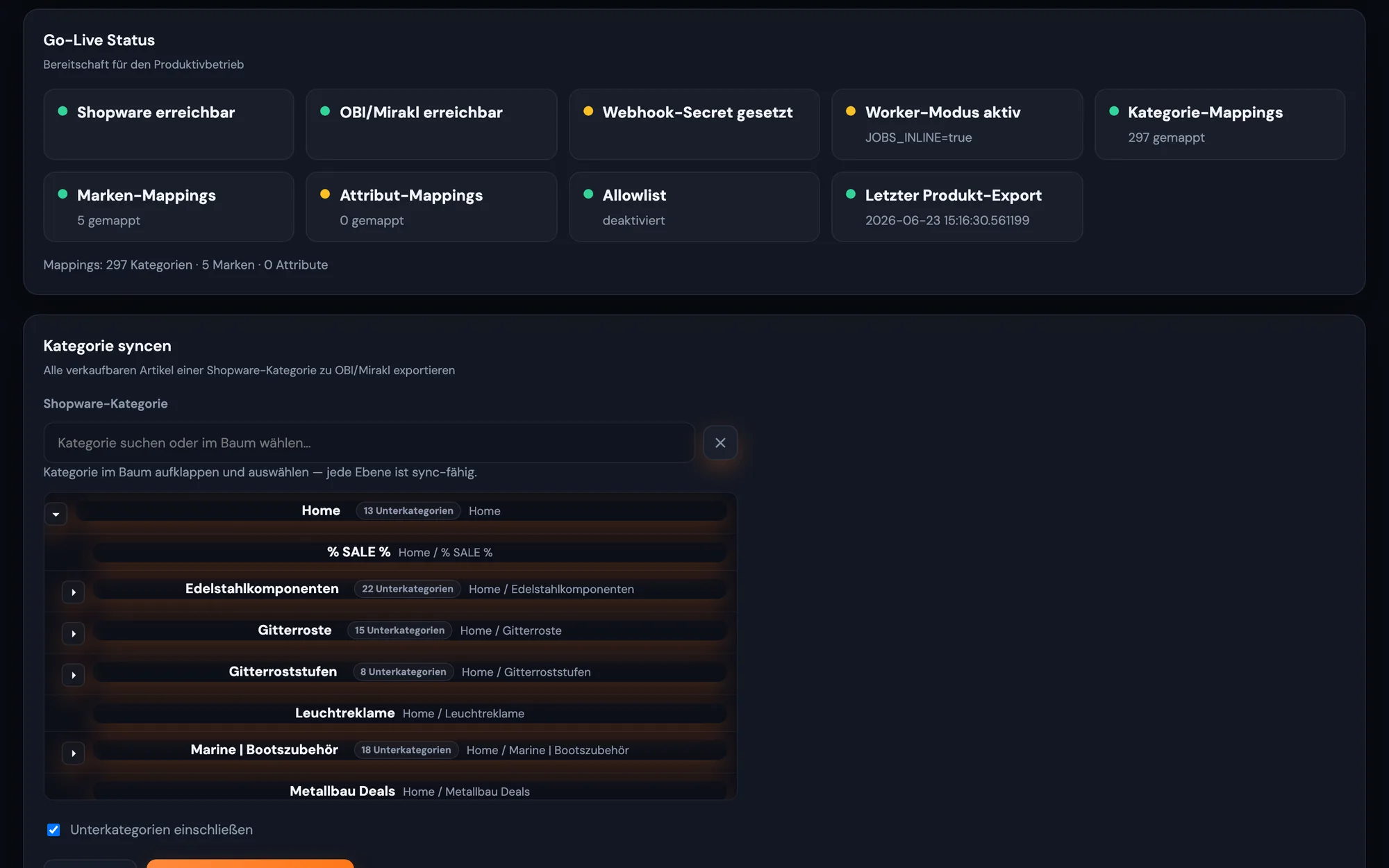This screenshot has width=1389, height=868.
Task: Clear the category search with the X button
Action: coord(720,442)
